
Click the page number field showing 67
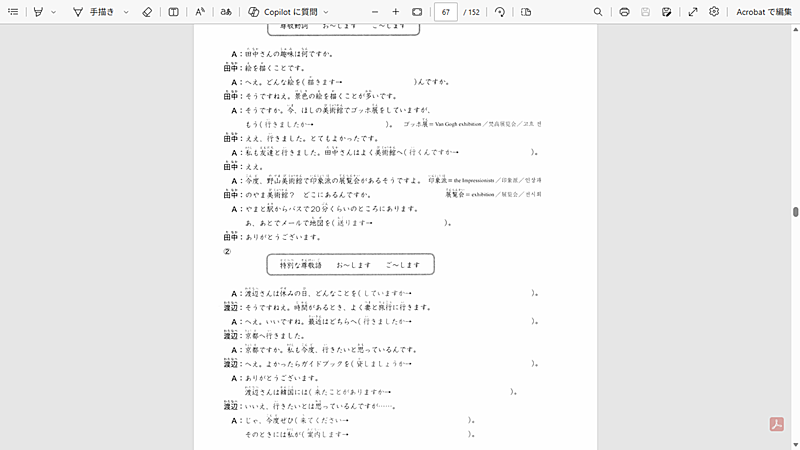tap(446, 12)
